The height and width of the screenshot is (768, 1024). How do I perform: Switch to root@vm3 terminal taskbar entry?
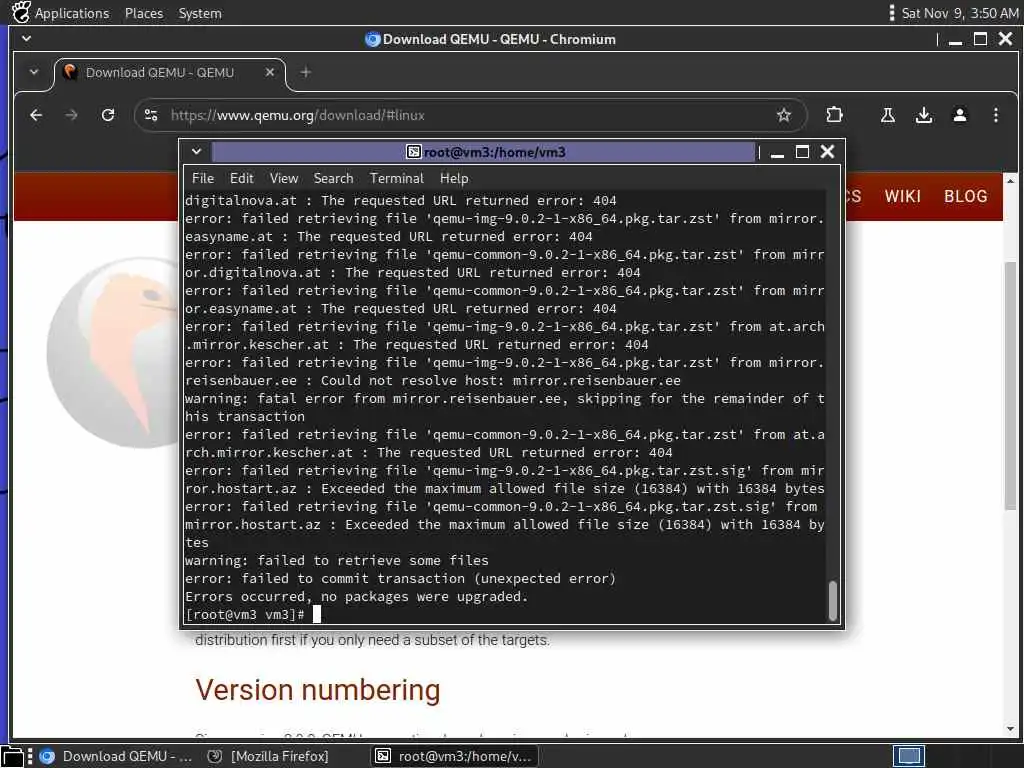(455, 756)
